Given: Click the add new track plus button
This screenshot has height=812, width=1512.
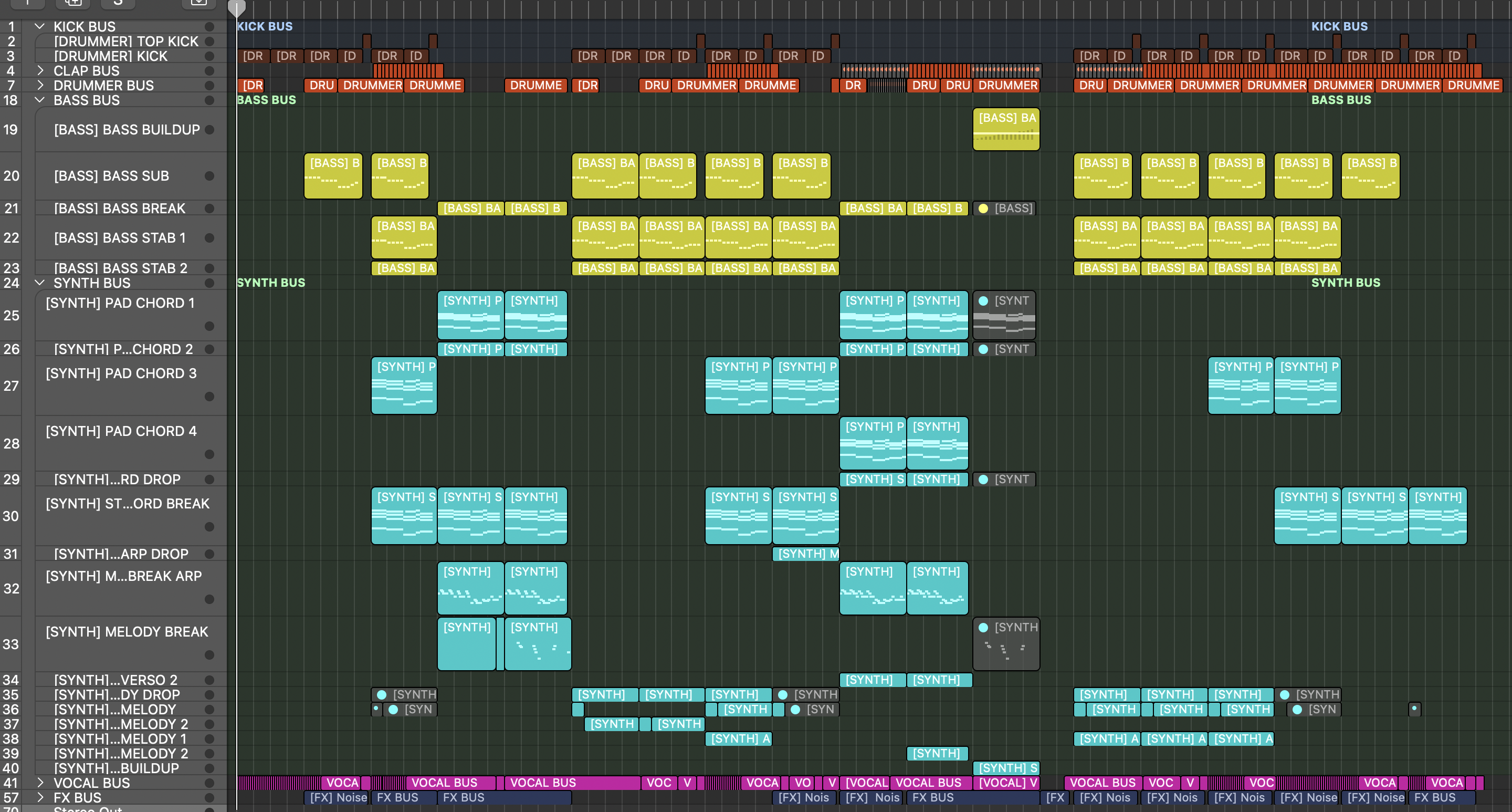Looking at the screenshot, I should [x=27, y=3].
